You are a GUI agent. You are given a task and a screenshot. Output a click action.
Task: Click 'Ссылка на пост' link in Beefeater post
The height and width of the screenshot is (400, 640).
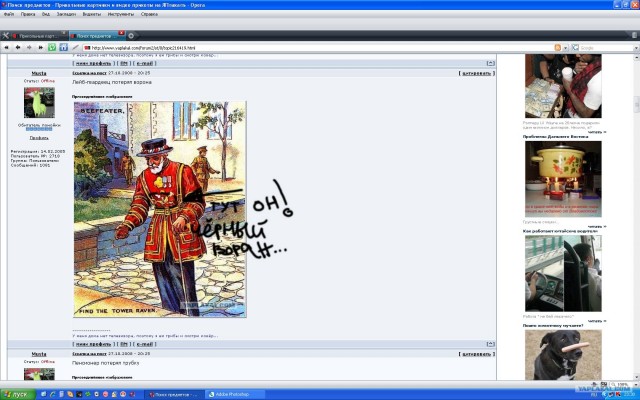click(89, 73)
